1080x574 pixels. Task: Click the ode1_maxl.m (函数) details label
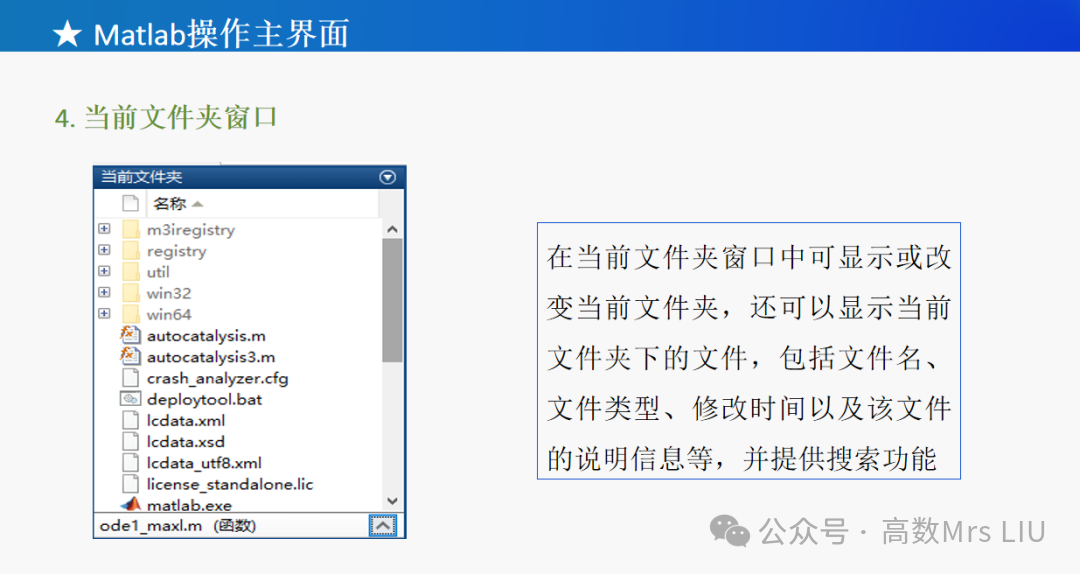tap(178, 526)
